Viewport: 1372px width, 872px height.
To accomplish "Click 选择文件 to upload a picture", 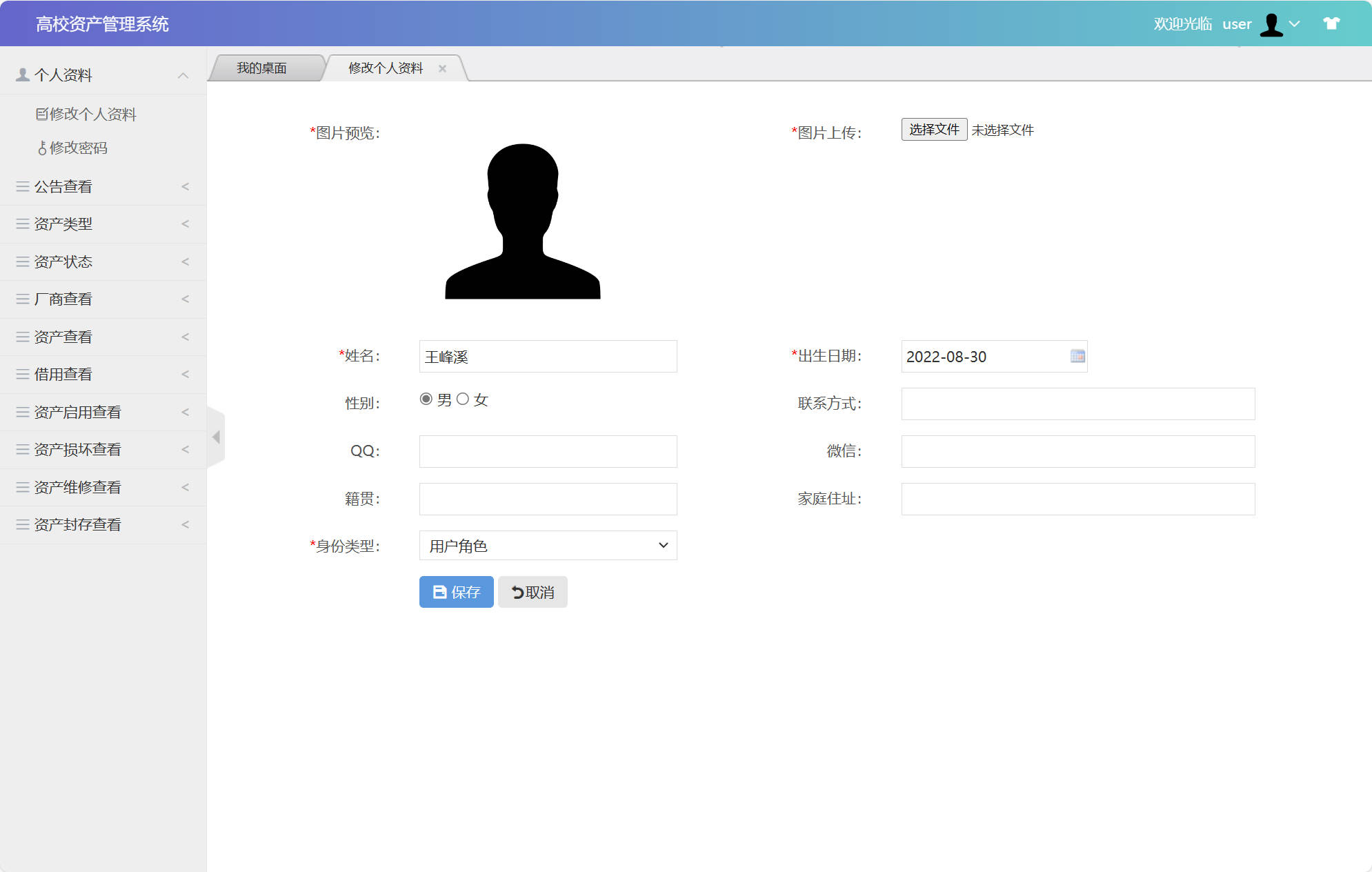I will point(933,129).
